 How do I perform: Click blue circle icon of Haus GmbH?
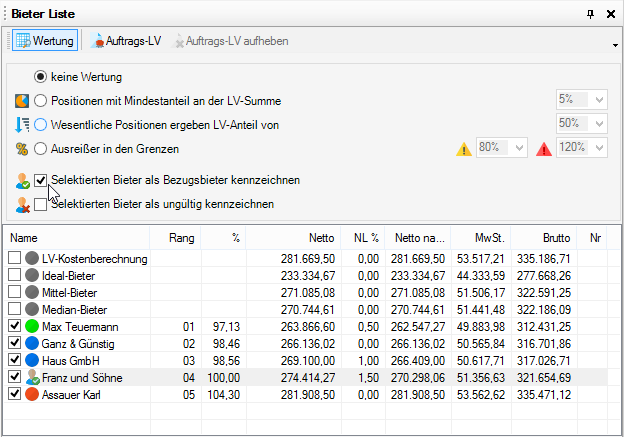32,360
